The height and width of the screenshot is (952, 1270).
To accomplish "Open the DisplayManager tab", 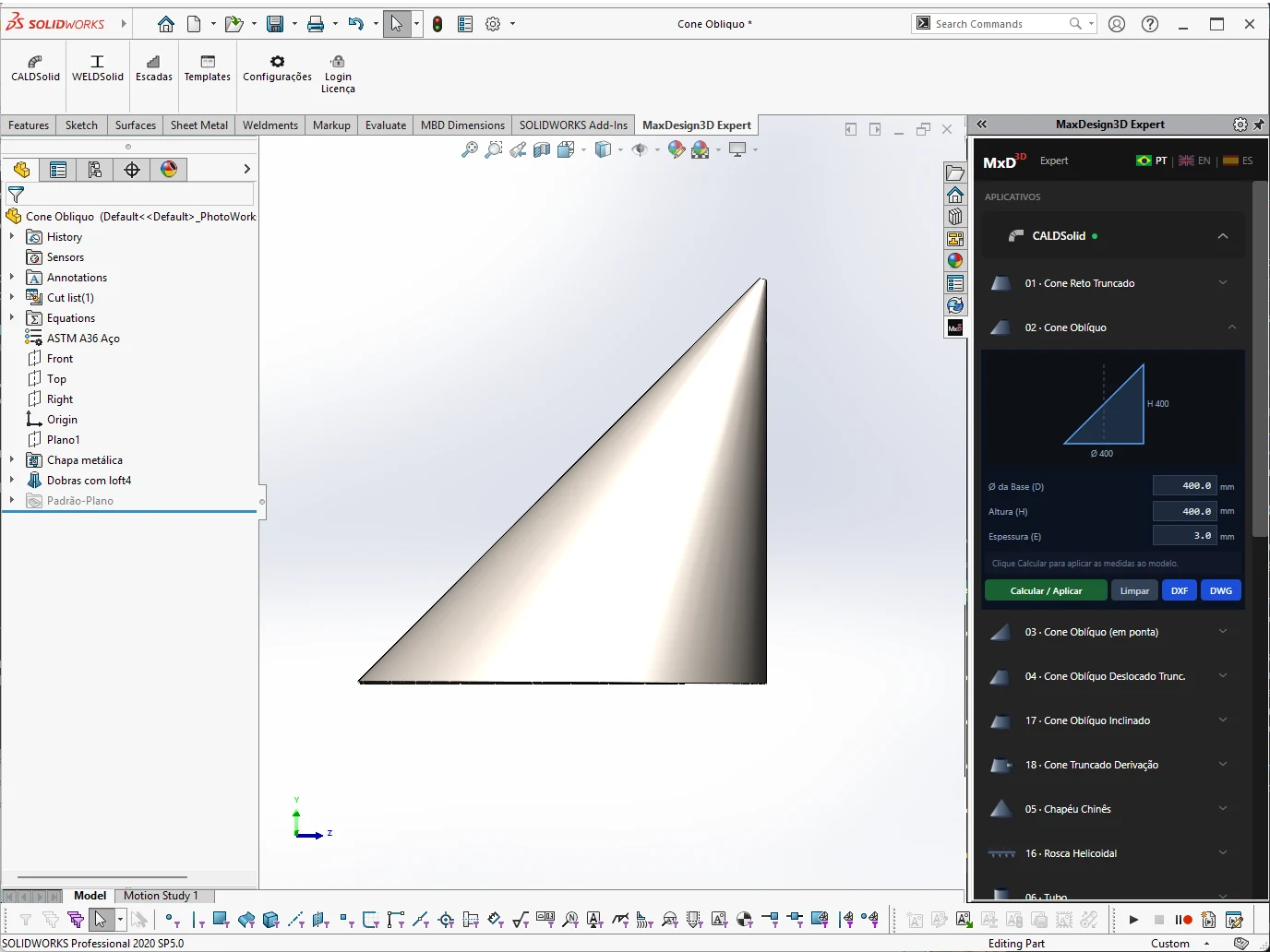I will 169,169.
